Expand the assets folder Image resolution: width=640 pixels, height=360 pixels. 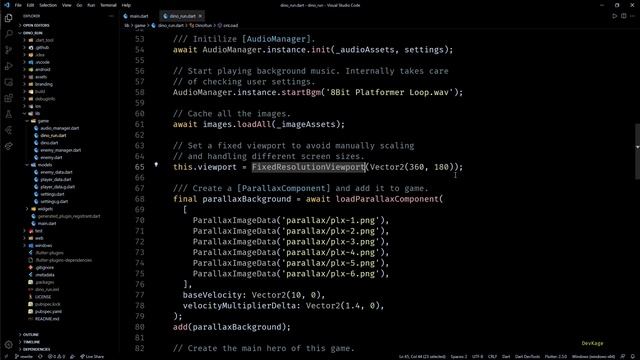41,77
